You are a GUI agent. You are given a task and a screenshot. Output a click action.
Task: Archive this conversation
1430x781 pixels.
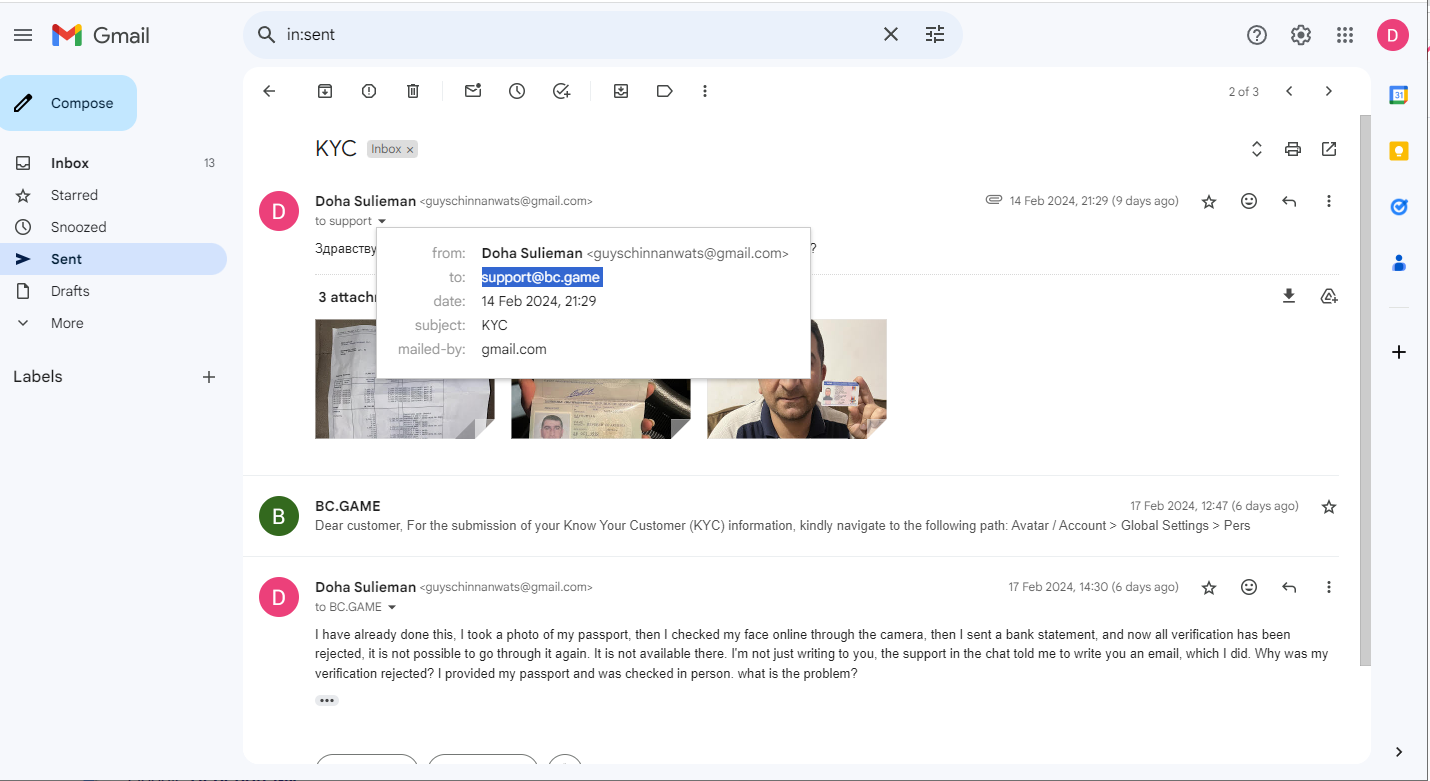tap(325, 91)
